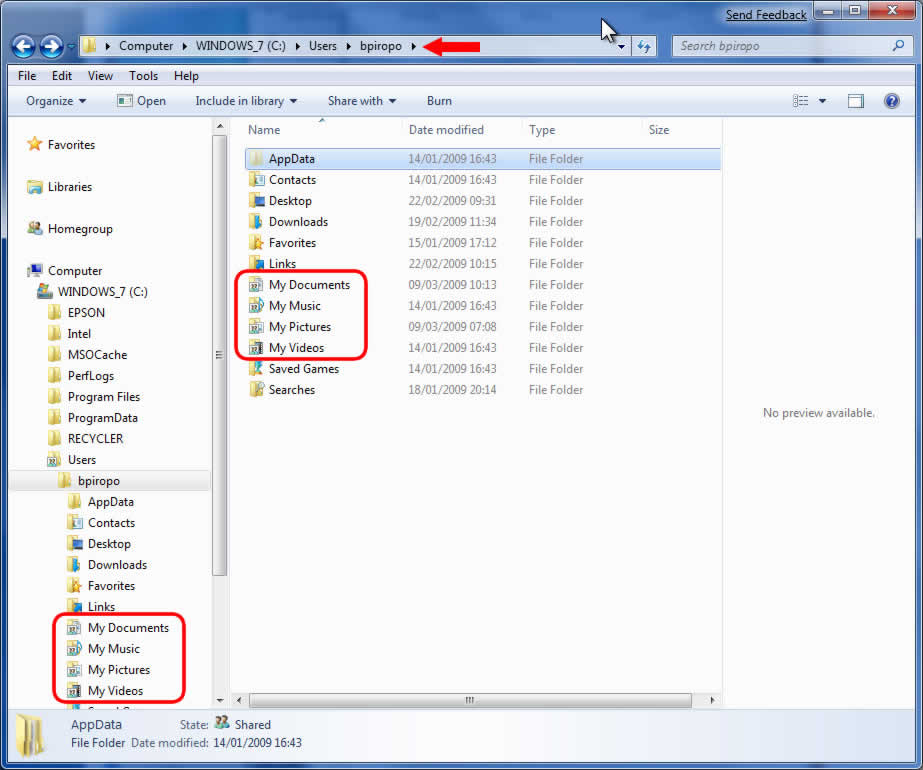Image resolution: width=923 pixels, height=770 pixels.
Task: Open the Include in library dropdown
Action: (246, 101)
